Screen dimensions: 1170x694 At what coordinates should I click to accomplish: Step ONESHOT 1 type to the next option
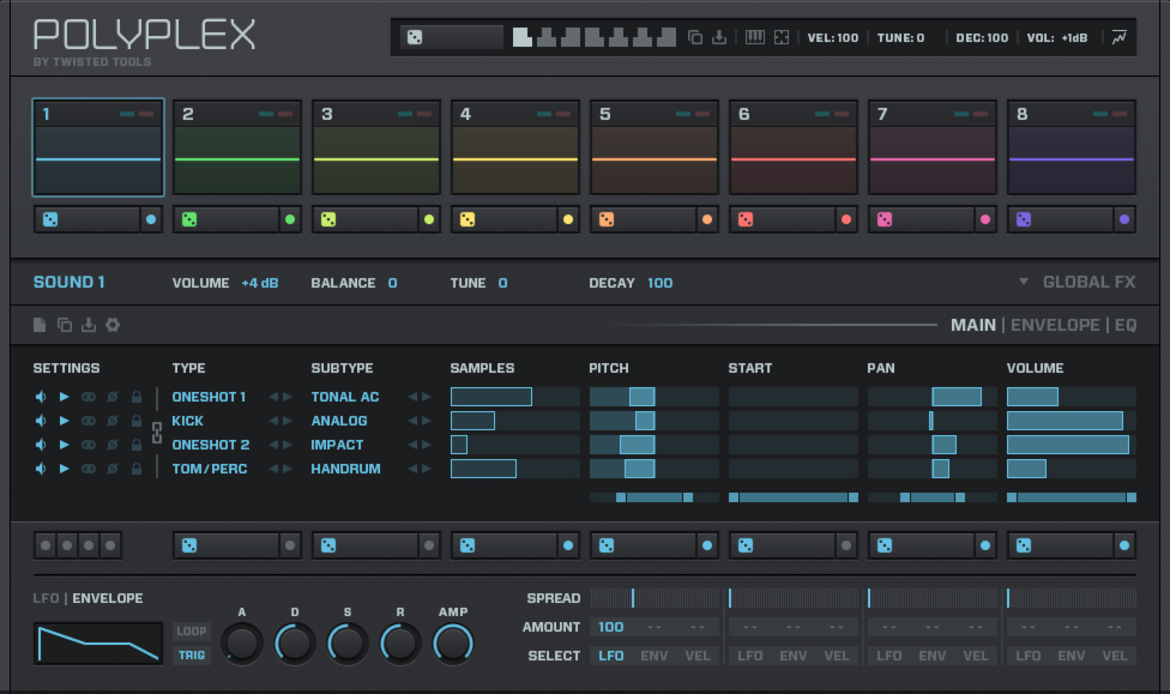click(x=287, y=397)
